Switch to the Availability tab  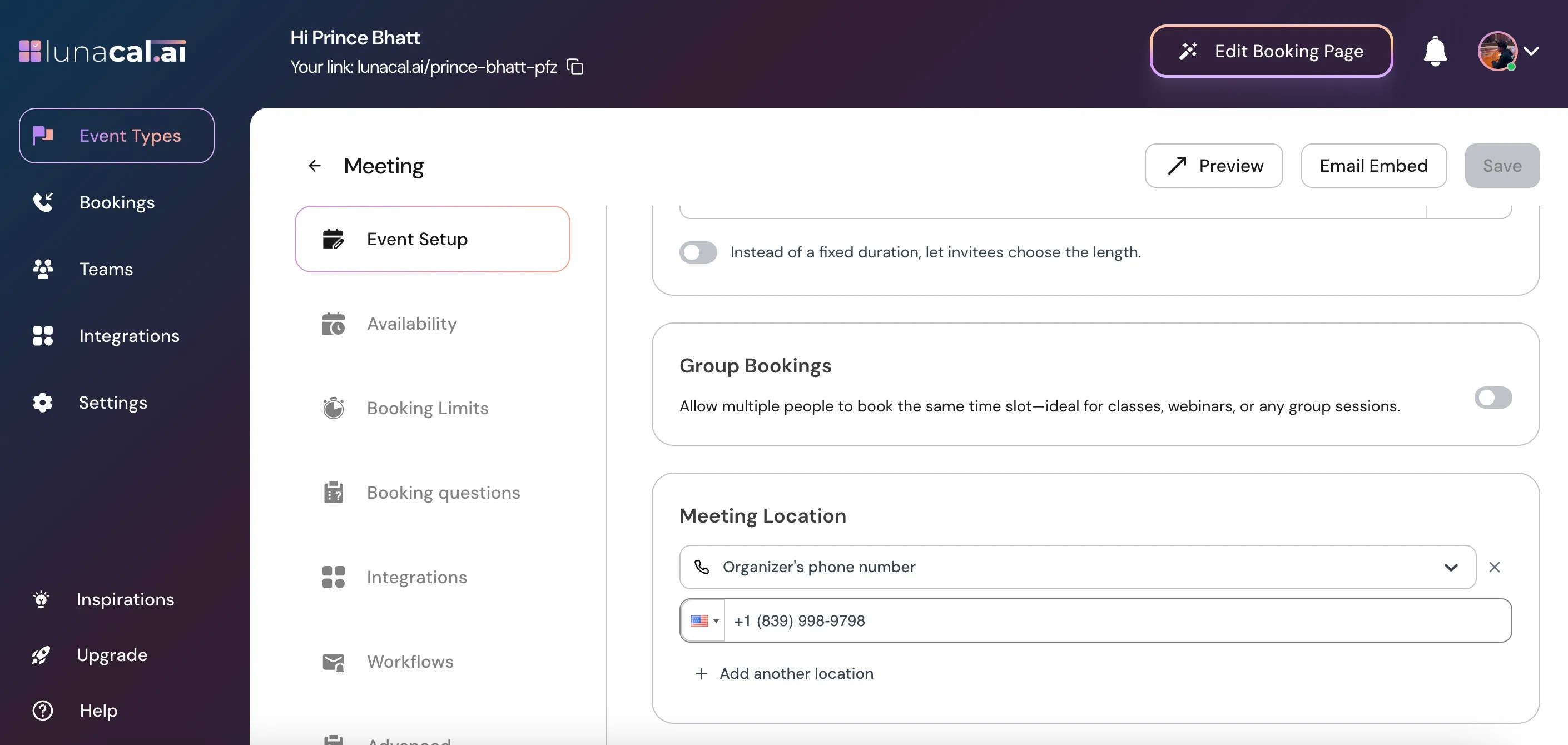coord(411,324)
